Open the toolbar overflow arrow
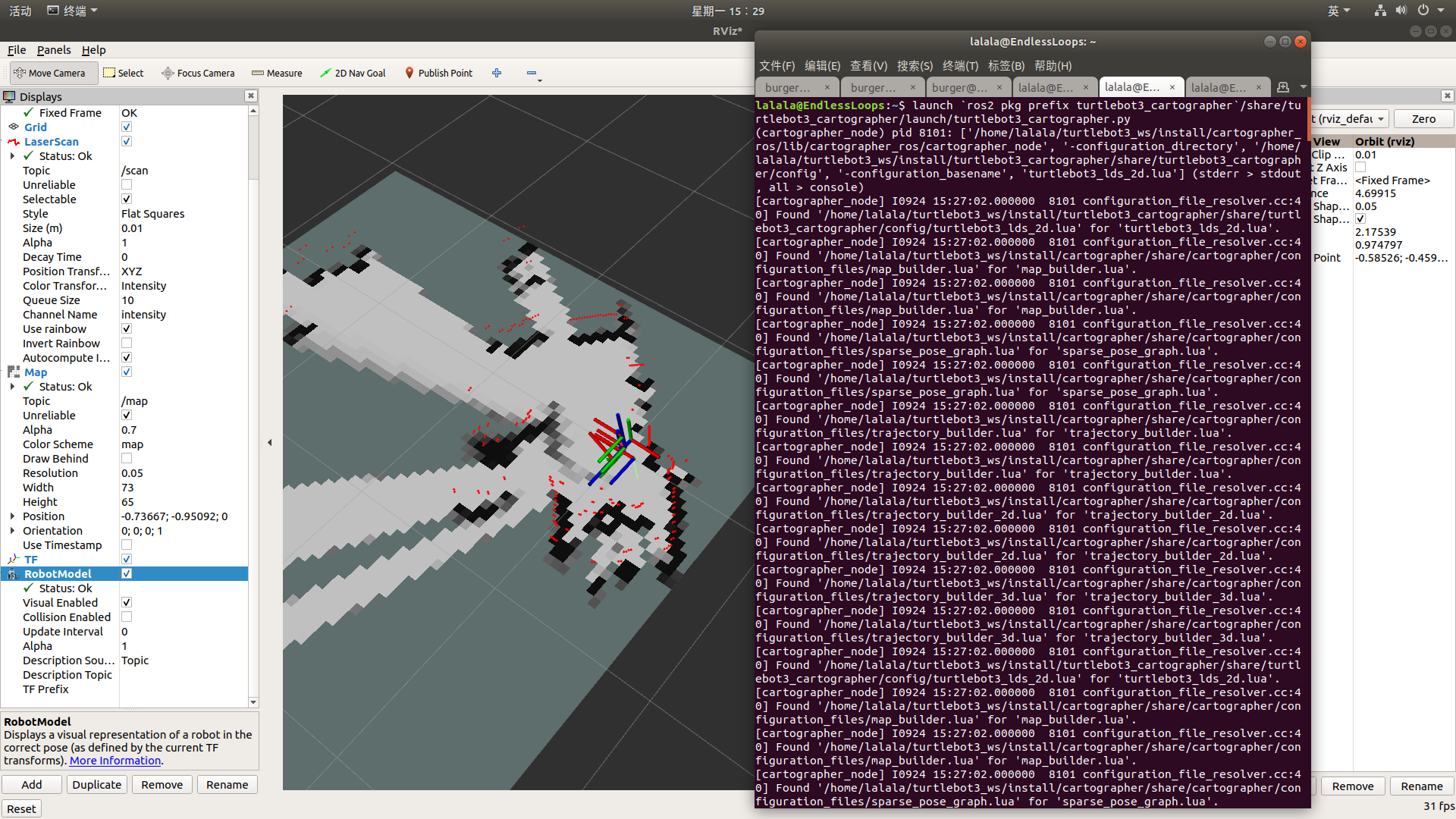This screenshot has height=819, width=1456. click(x=540, y=80)
